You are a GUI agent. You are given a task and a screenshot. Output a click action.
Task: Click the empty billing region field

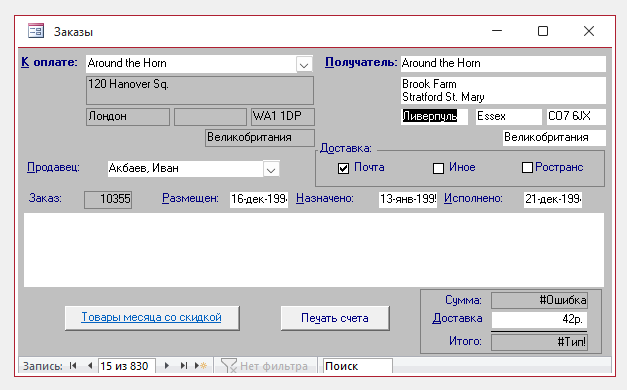210,117
